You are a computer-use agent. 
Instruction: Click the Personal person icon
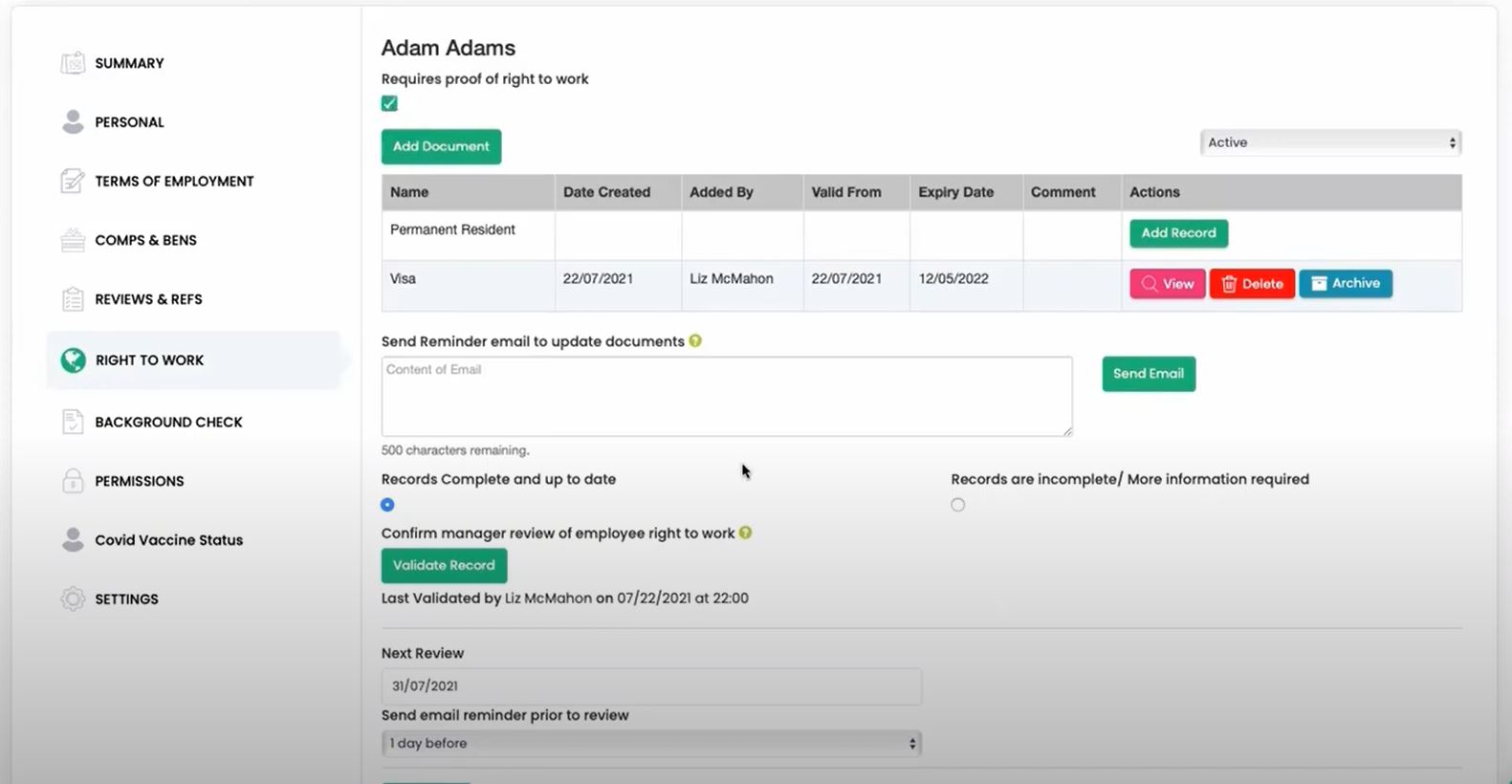pyautogui.click(x=73, y=122)
